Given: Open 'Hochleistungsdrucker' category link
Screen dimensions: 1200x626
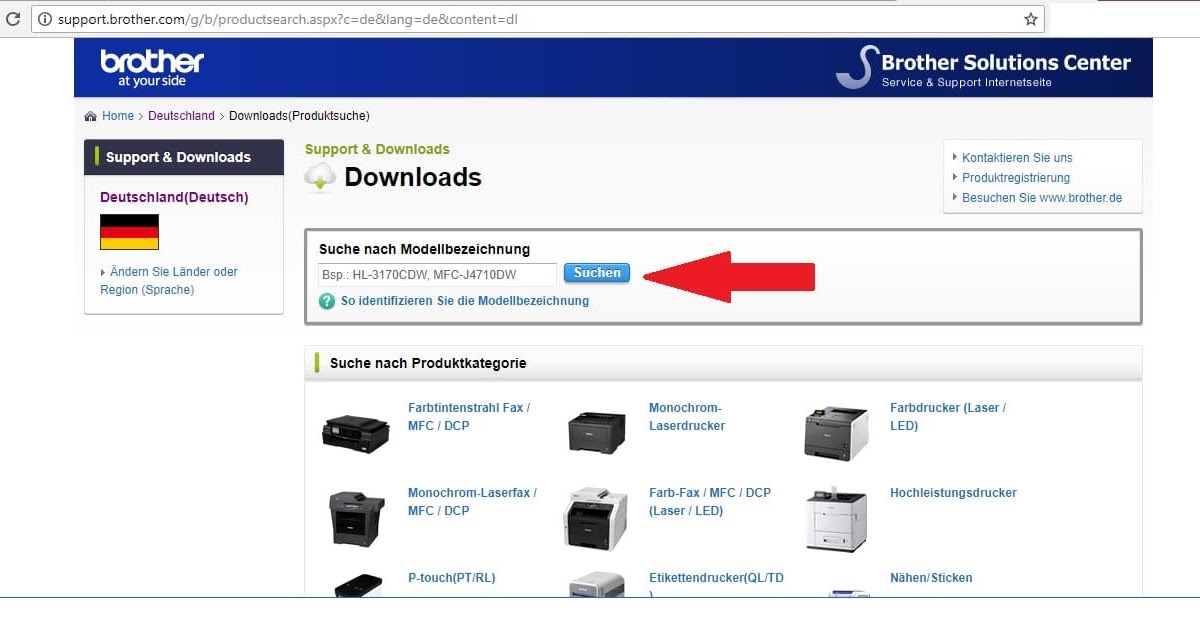Looking at the screenshot, I should (x=953, y=493).
